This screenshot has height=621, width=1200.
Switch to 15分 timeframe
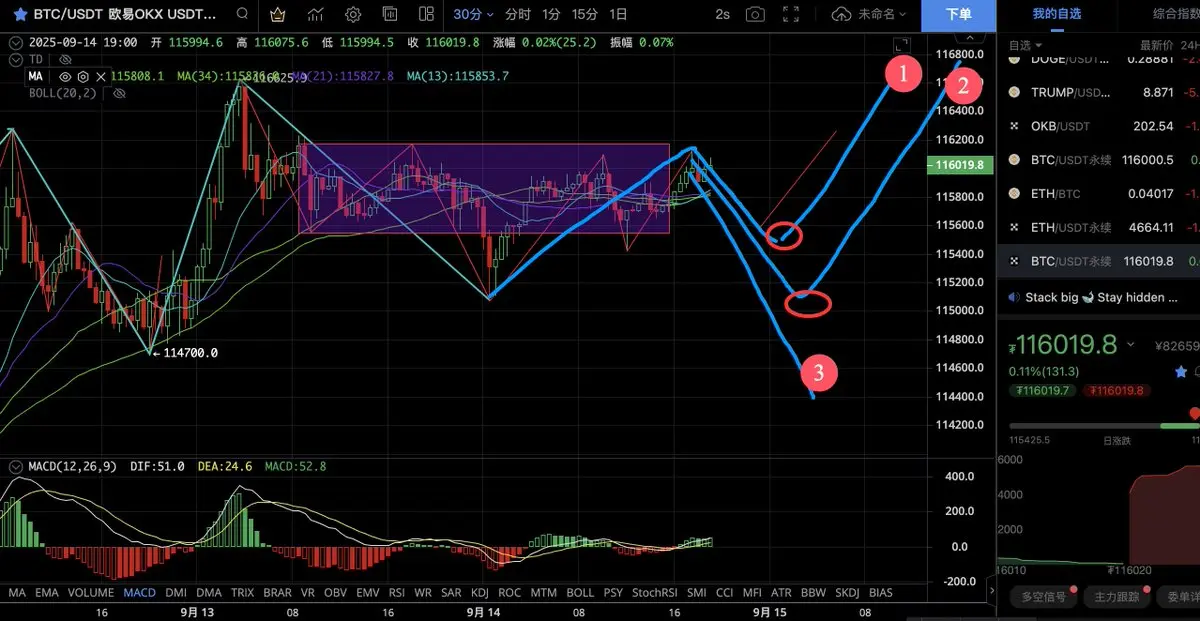[585, 15]
